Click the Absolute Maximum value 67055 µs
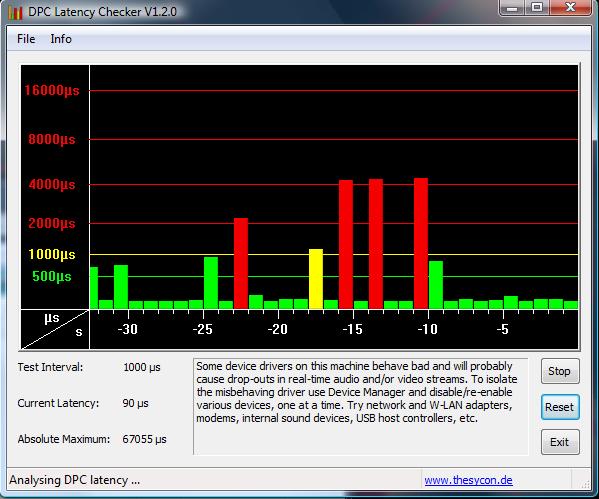This screenshot has height=499, width=599. pos(144,439)
